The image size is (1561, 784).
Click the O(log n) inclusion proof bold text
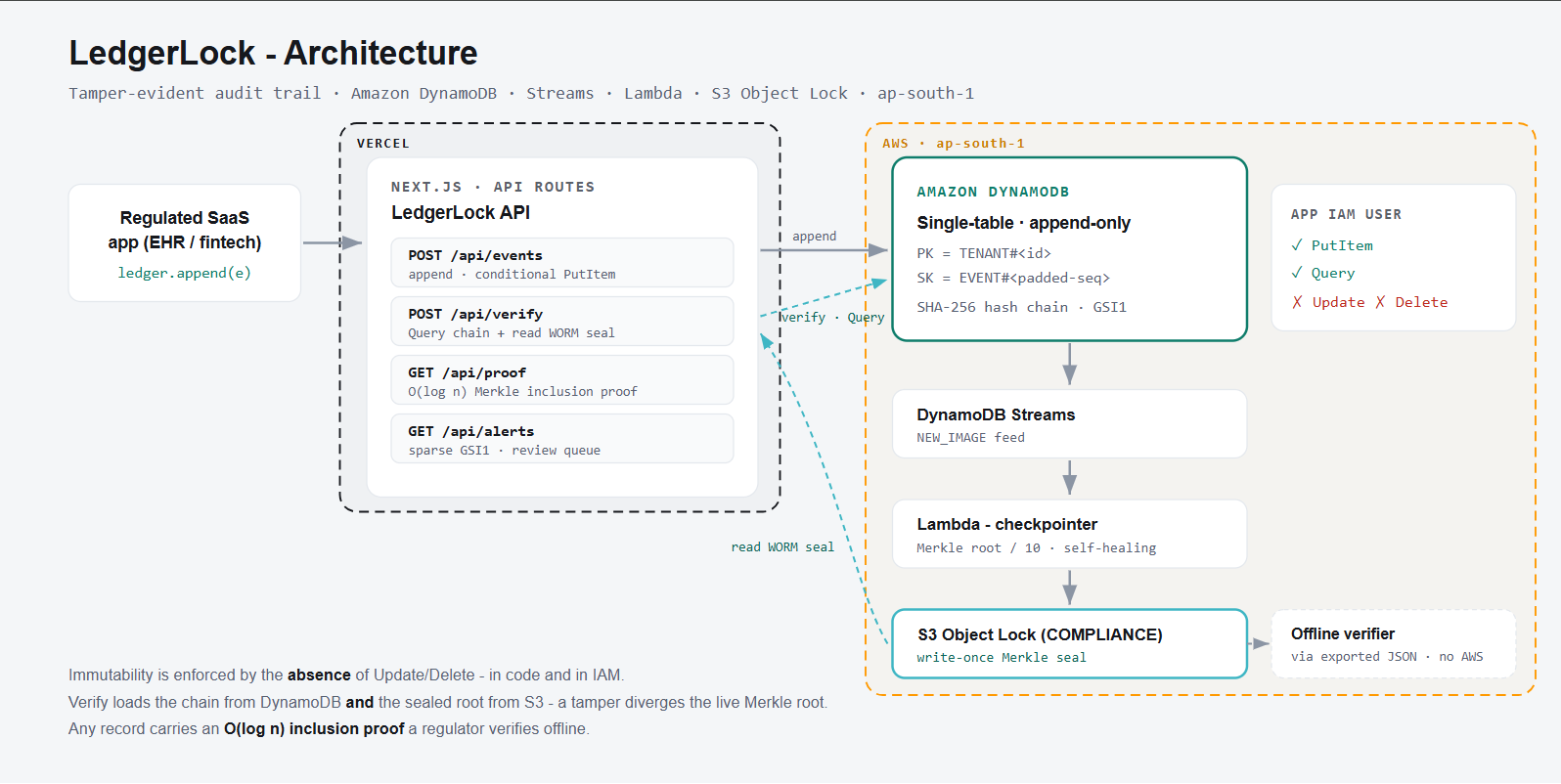coord(314,728)
